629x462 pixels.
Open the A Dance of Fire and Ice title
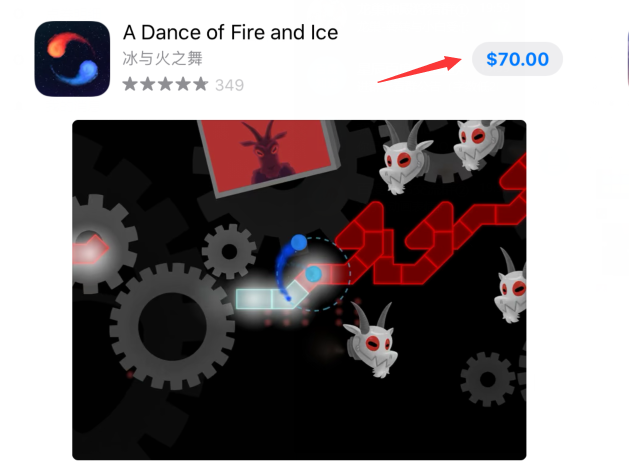coord(230,32)
